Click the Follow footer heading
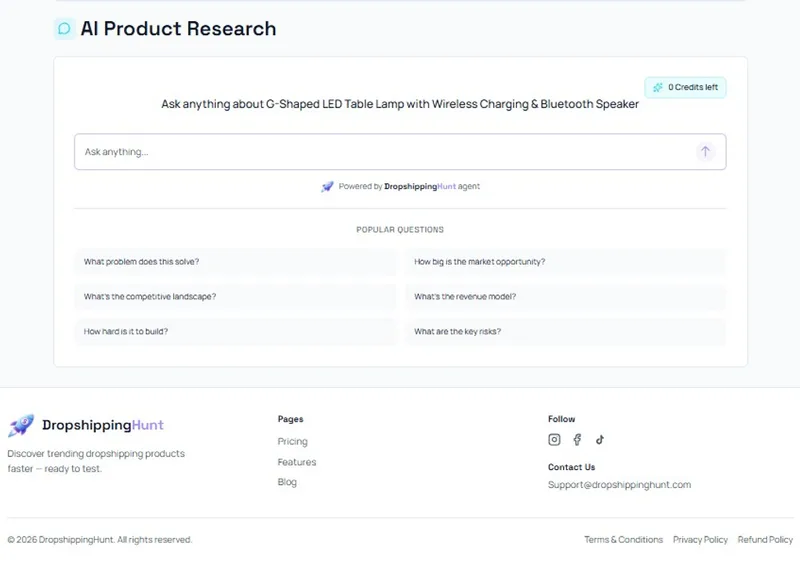This screenshot has width=800, height=564. [561, 419]
